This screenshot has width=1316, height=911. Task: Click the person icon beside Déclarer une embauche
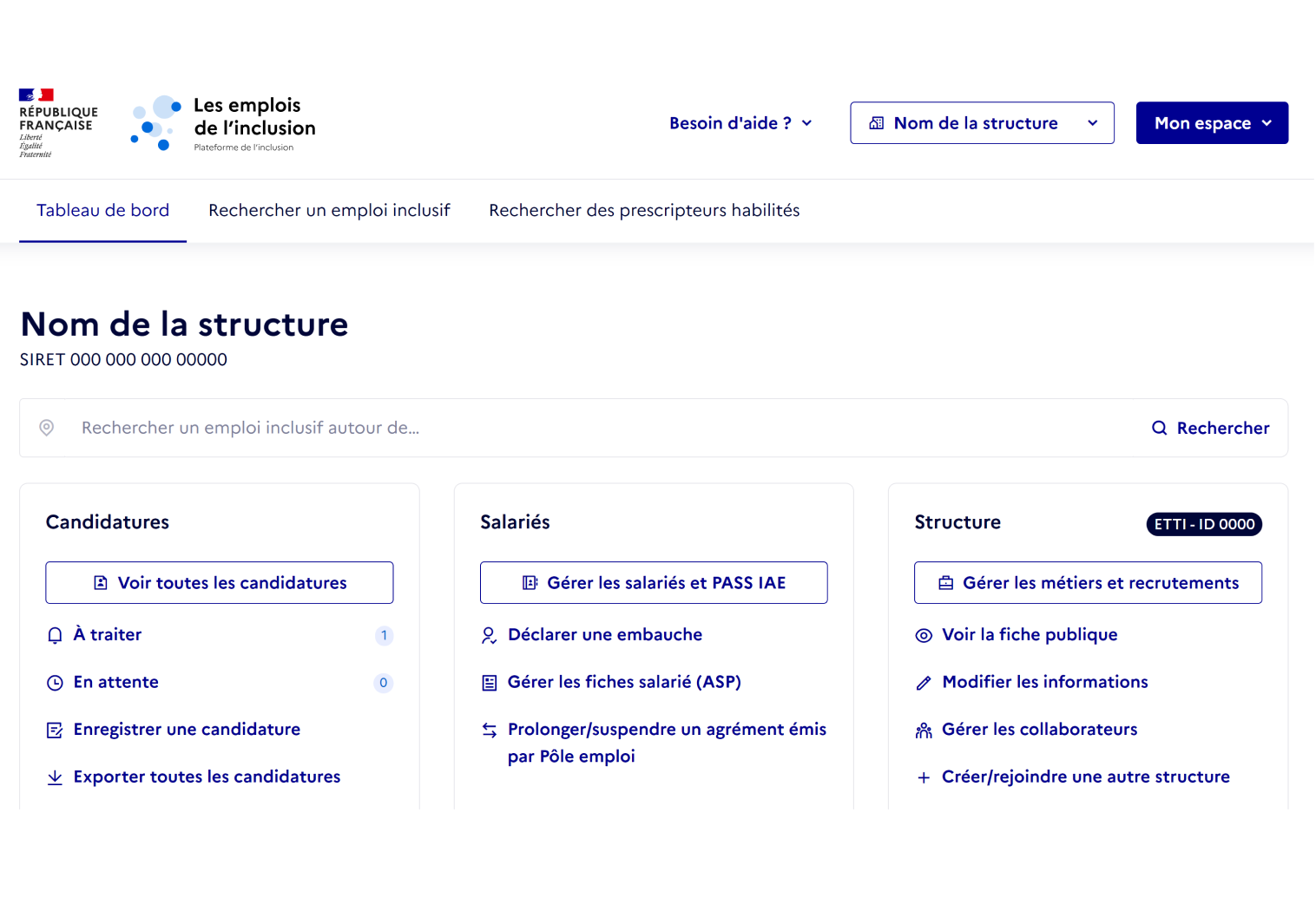pyautogui.click(x=490, y=635)
